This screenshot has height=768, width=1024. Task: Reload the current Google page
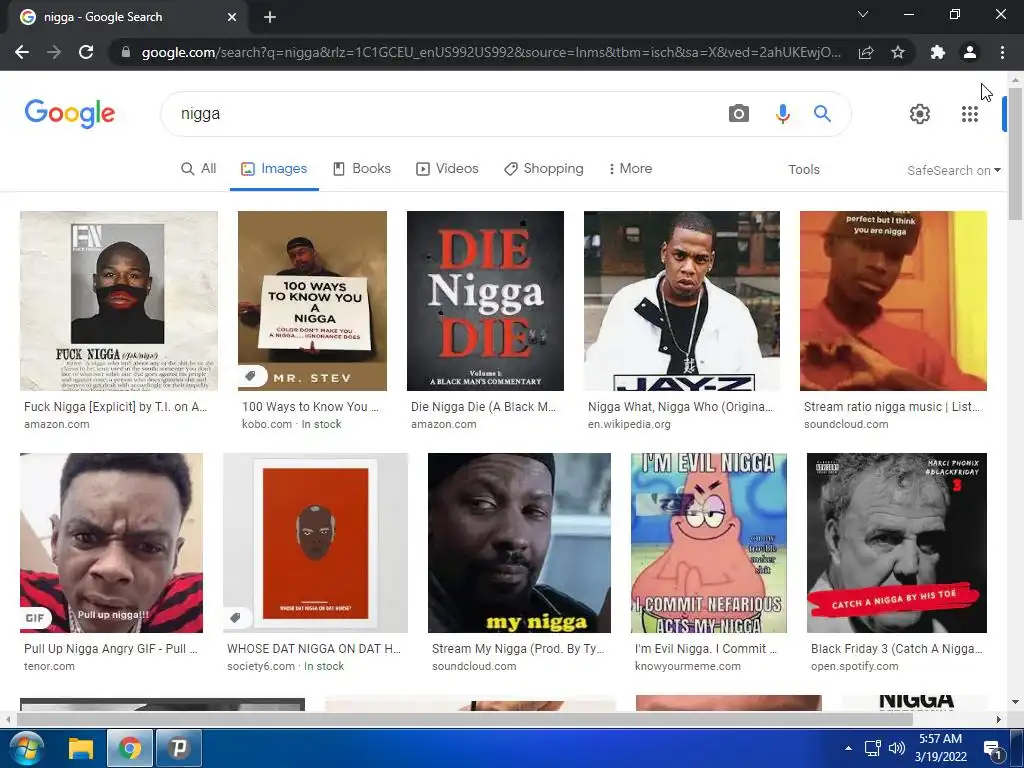point(86,52)
